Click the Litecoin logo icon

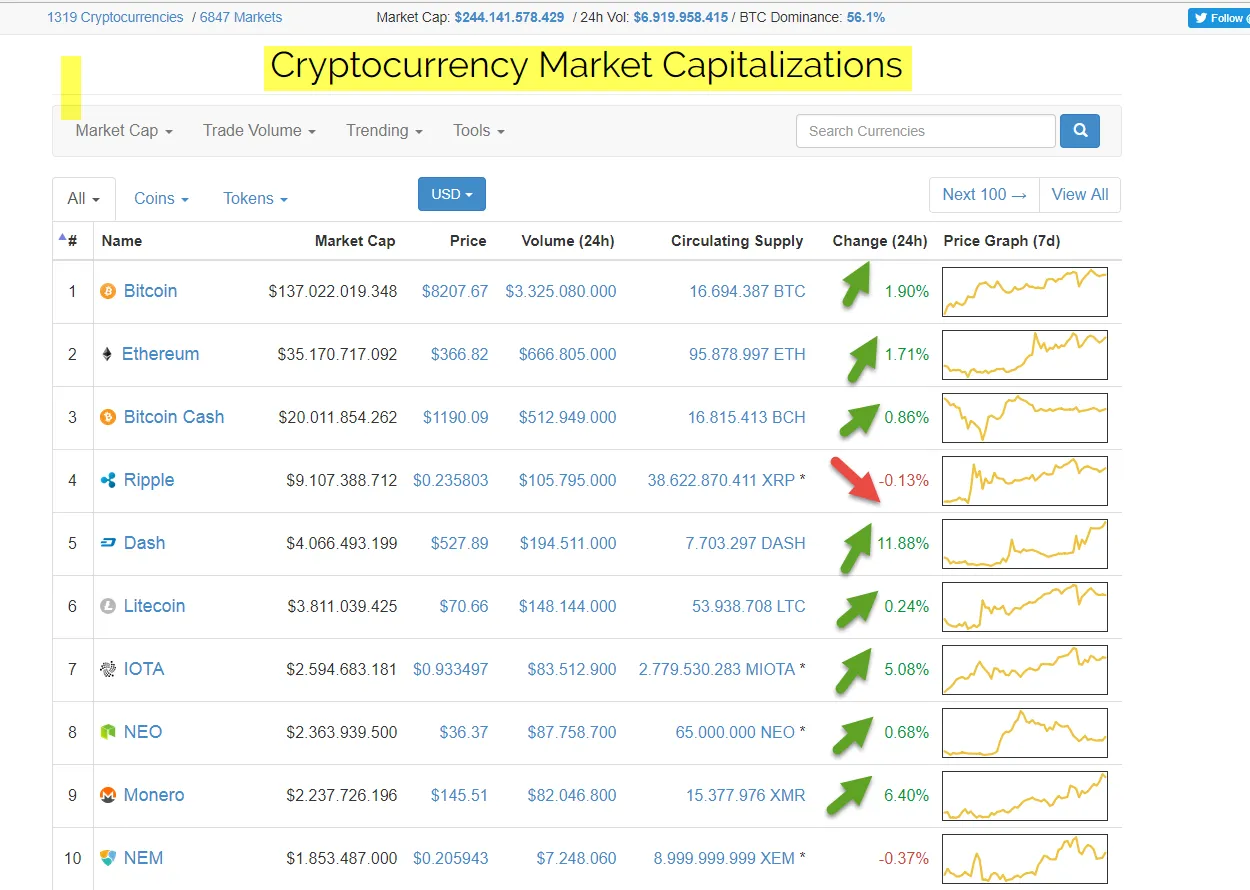click(108, 607)
